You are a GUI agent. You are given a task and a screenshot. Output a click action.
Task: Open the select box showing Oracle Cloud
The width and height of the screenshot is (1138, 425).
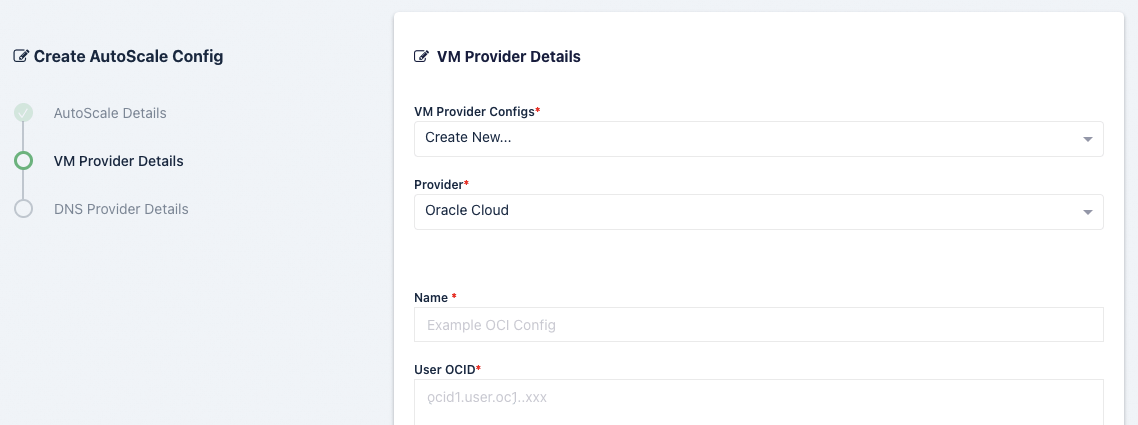coord(740,211)
